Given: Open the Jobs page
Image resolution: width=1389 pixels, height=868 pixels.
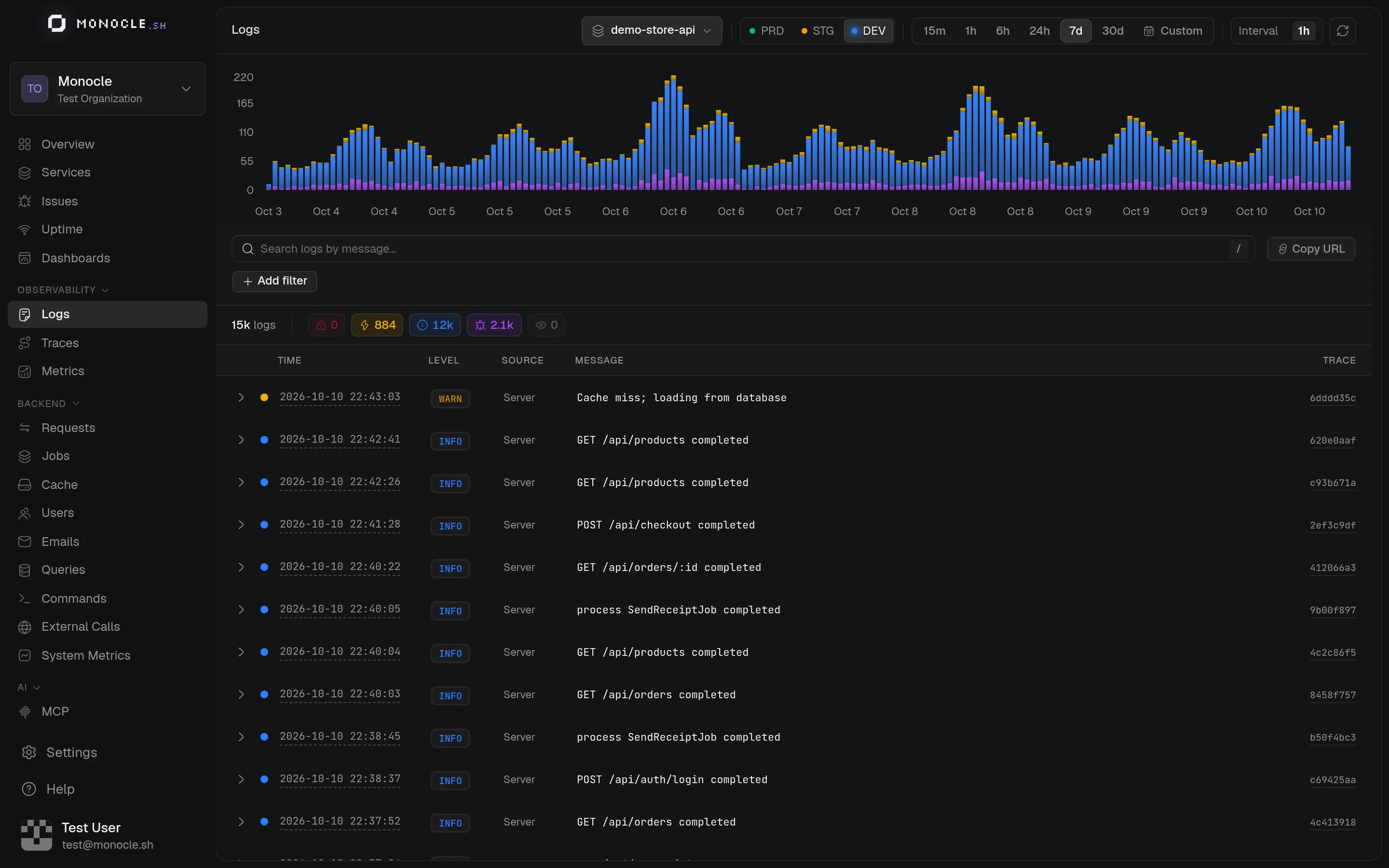Looking at the screenshot, I should tap(55, 456).
